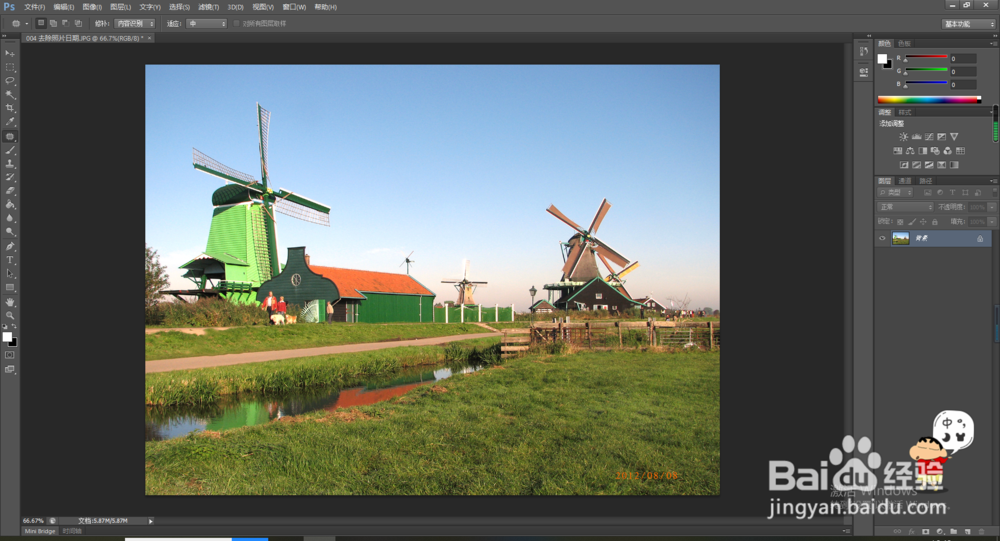Click the zoom percentage field 66.67%
The image size is (1000, 541).
pos(33,521)
